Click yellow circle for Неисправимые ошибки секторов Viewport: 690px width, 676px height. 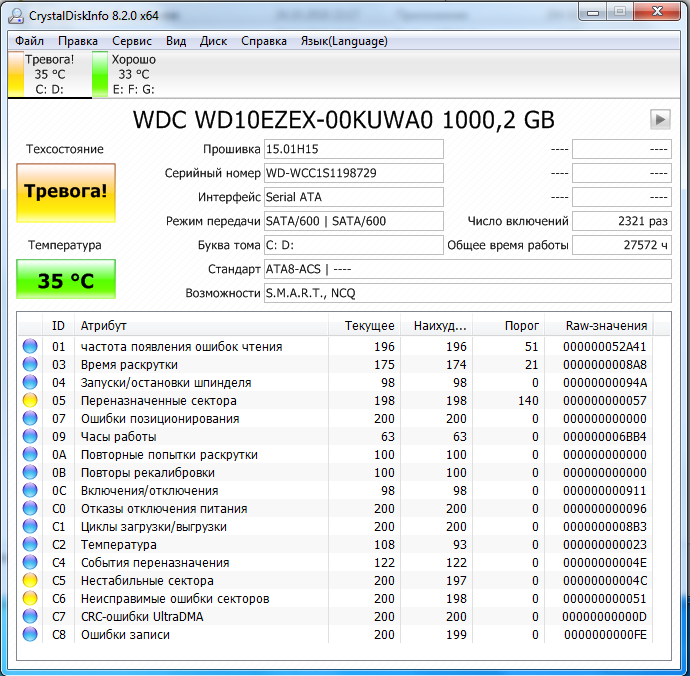pos(30,599)
